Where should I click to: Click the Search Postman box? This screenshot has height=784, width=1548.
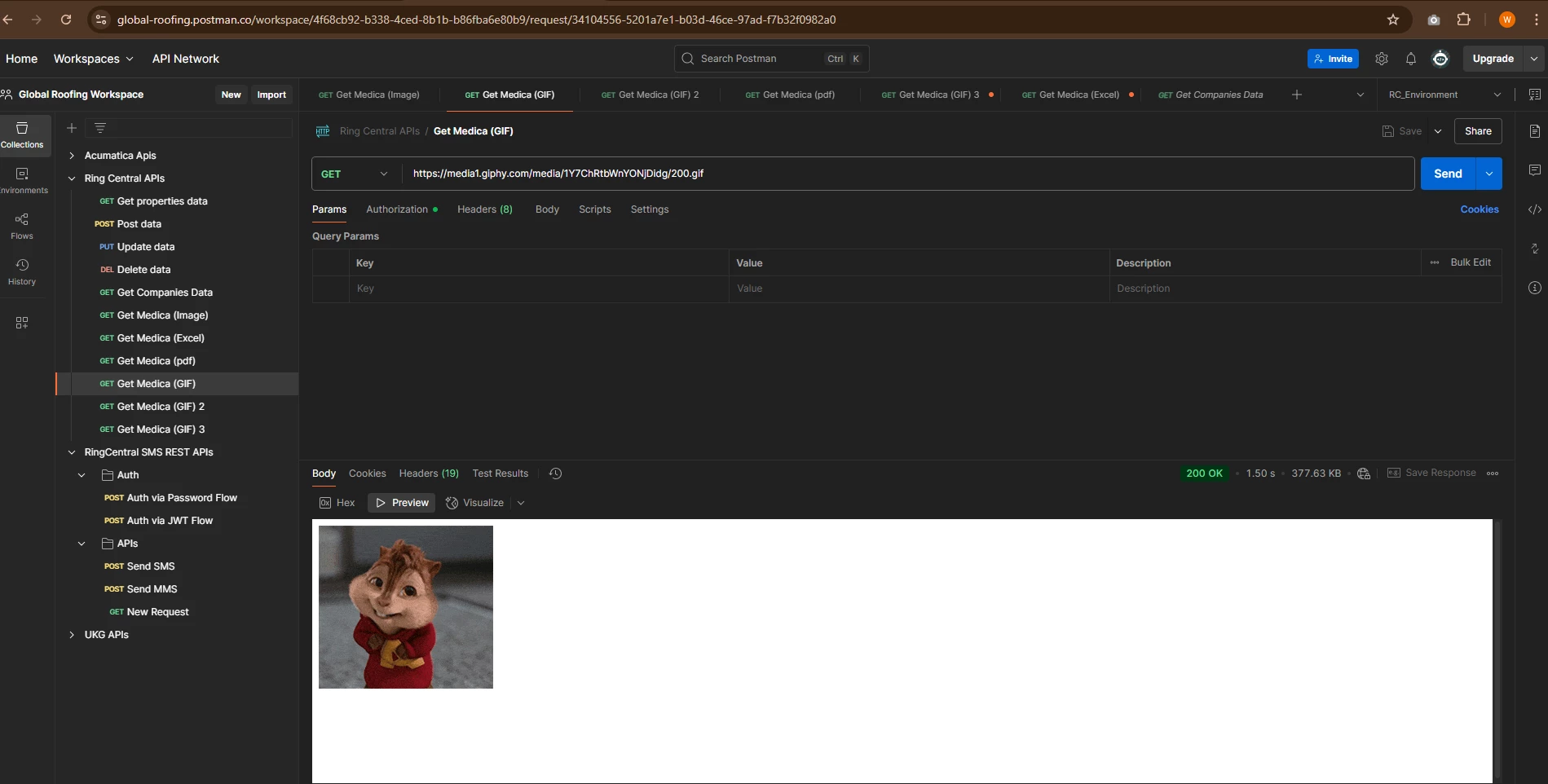point(771,59)
